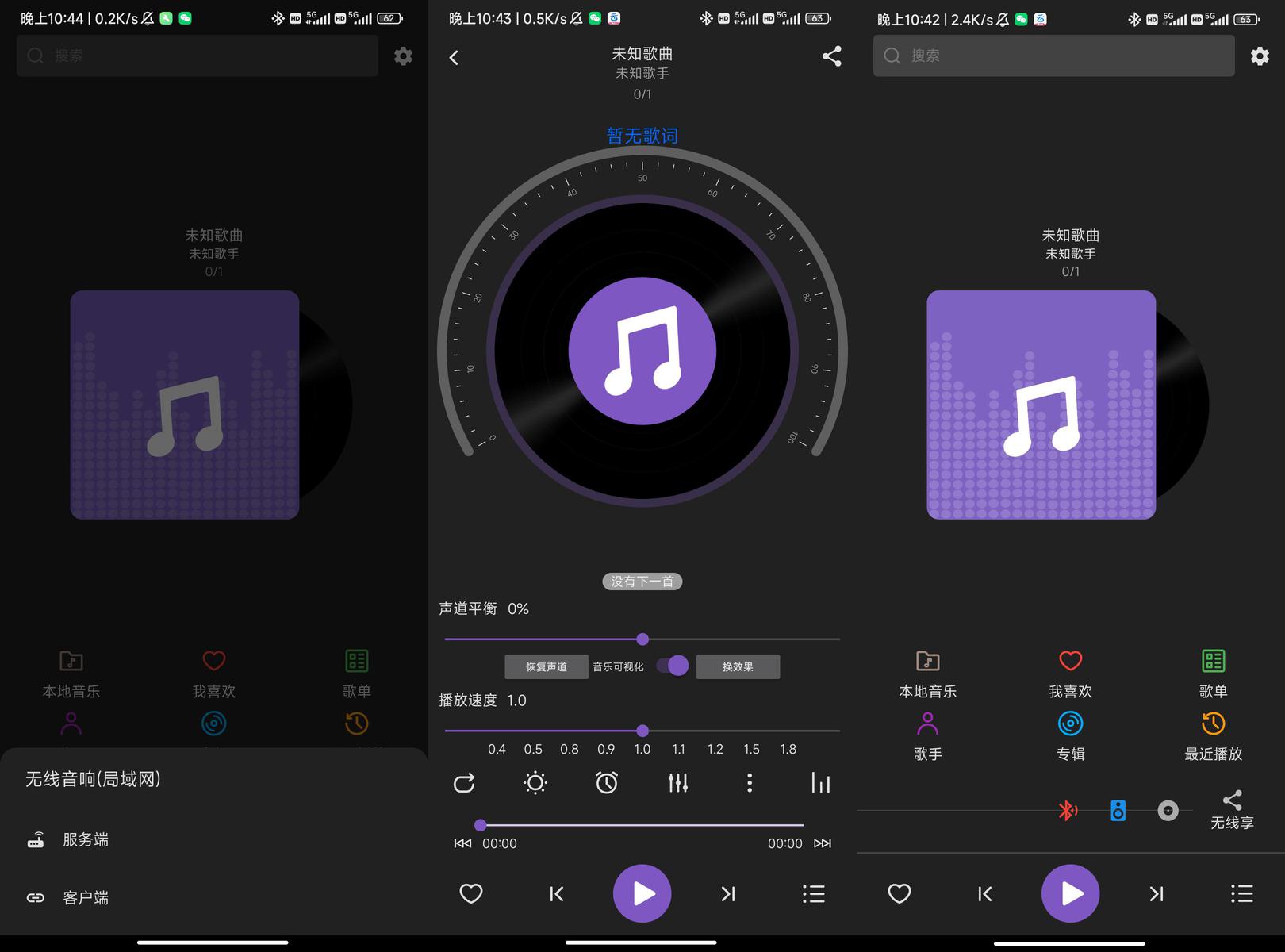This screenshot has height=952, width=1285.
Task: Open the audio visualizer bars icon
Action: (820, 783)
